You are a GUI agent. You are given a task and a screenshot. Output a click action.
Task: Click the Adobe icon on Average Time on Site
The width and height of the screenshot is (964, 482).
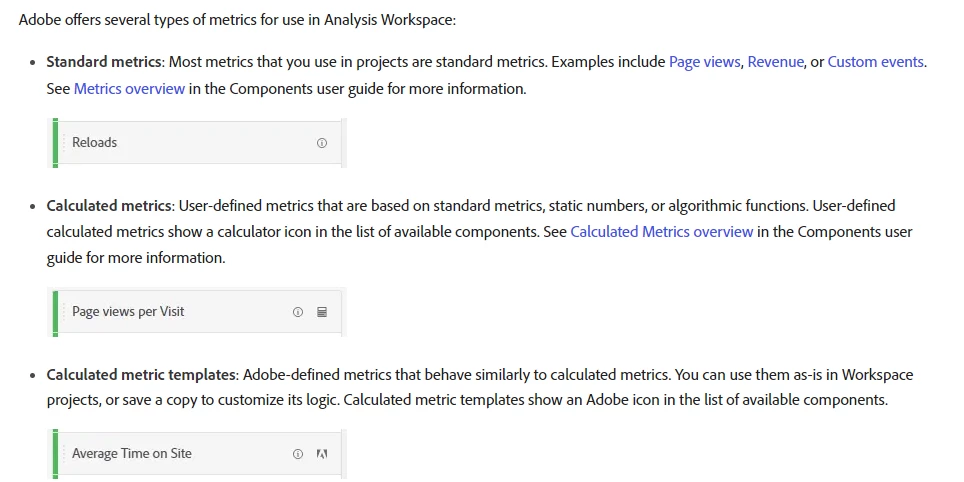coord(322,454)
